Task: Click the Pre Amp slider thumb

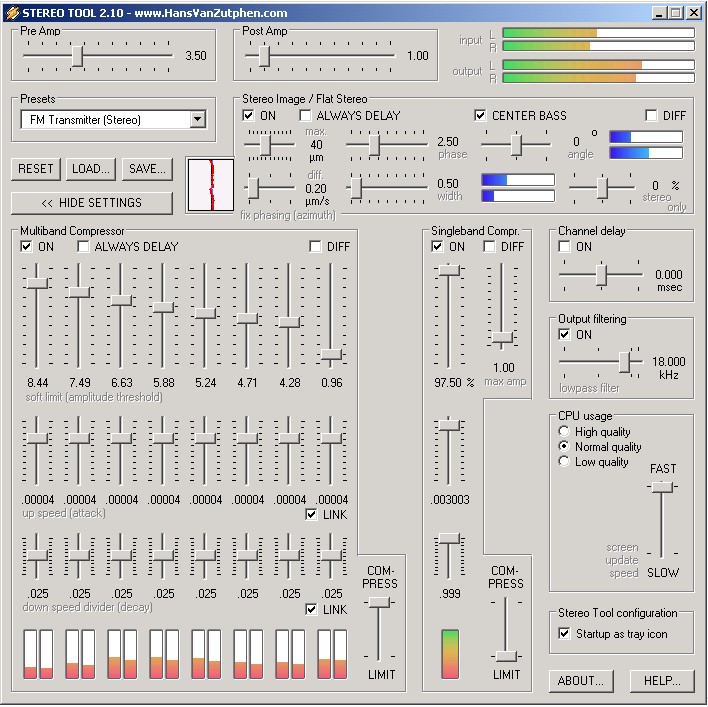Action: click(x=78, y=56)
